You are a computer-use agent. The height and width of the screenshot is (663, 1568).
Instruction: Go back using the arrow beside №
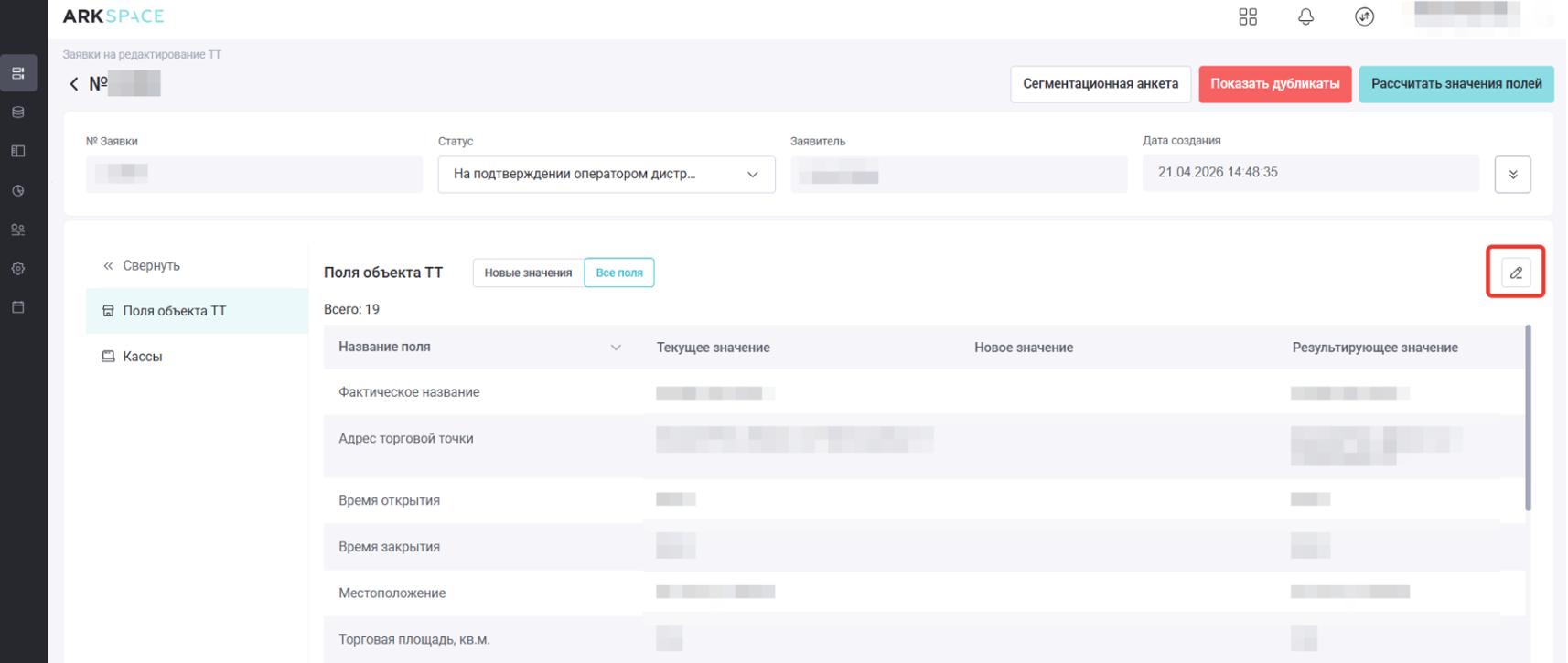pyautogui.click(x=74, y=84)
